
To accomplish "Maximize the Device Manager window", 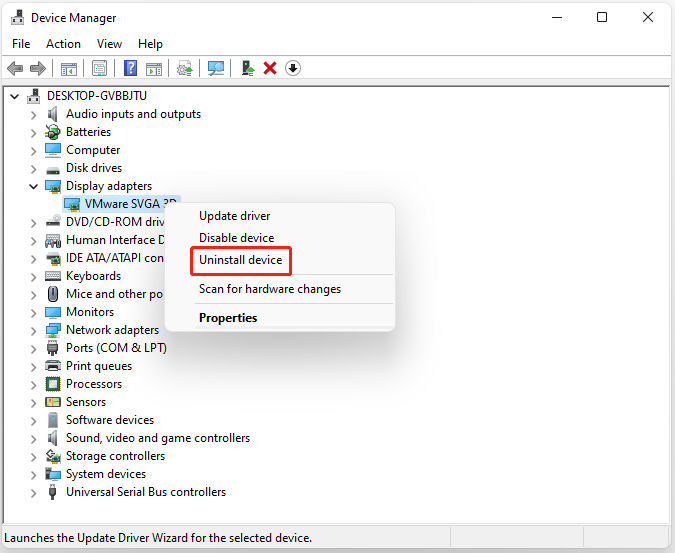I will tap(602, 18).
